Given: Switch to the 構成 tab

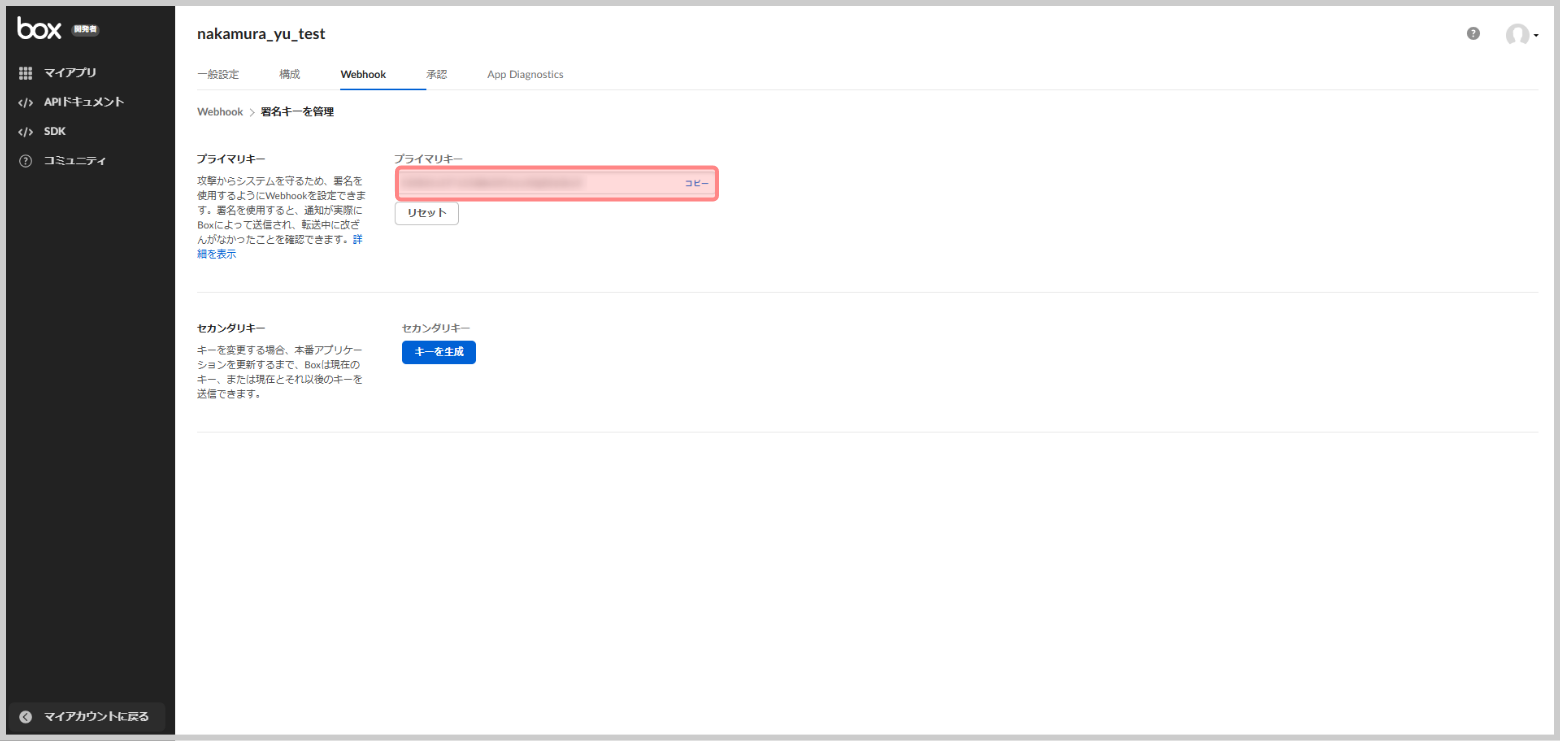Looking at the screenshot, I should 290,75.
